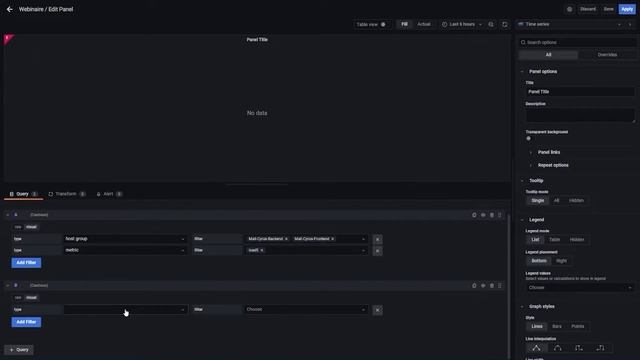This screenshot has width=640, height=360.
Task: Set tooltip mode to Hidden
Action: (x=576, y=200)
